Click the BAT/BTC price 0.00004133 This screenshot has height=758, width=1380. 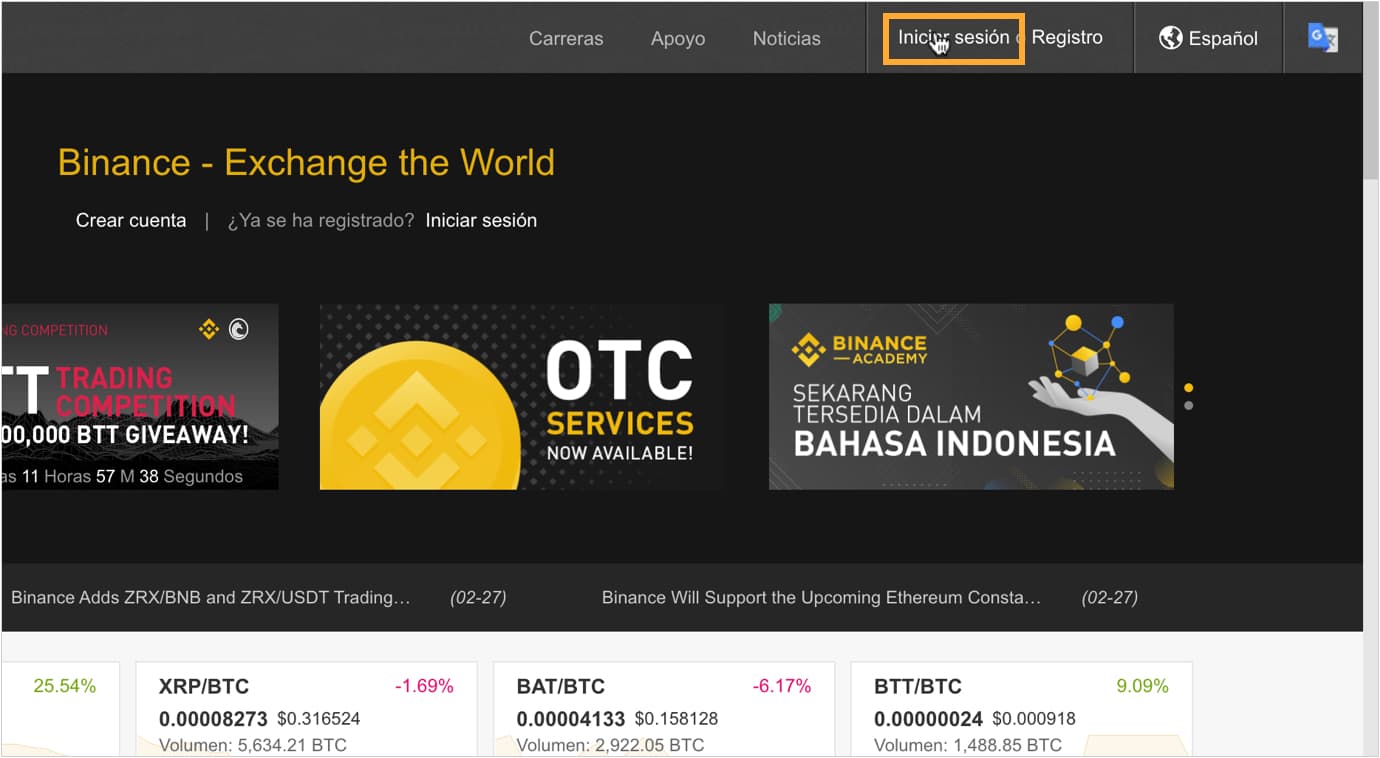point(571,718)
